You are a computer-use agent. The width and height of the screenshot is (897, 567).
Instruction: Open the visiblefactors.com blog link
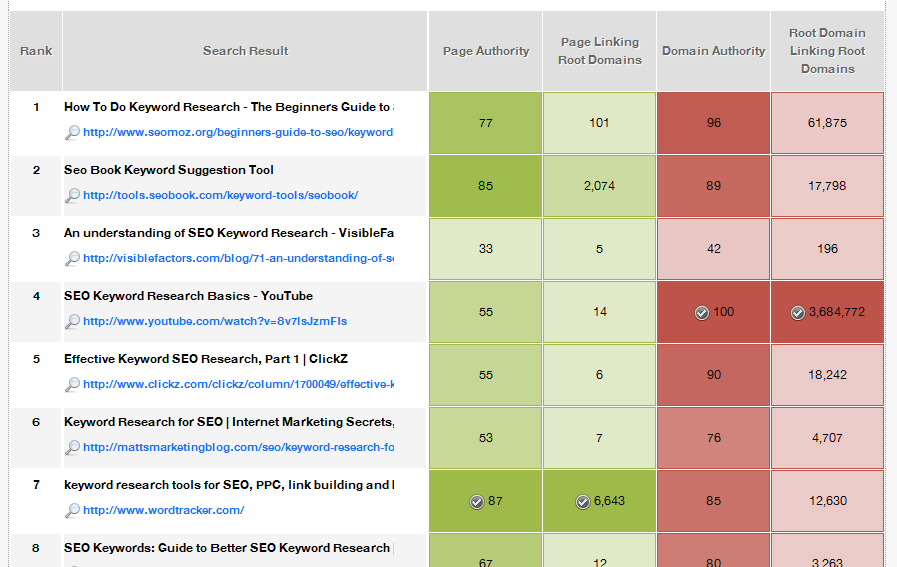[x=238, y=258]
